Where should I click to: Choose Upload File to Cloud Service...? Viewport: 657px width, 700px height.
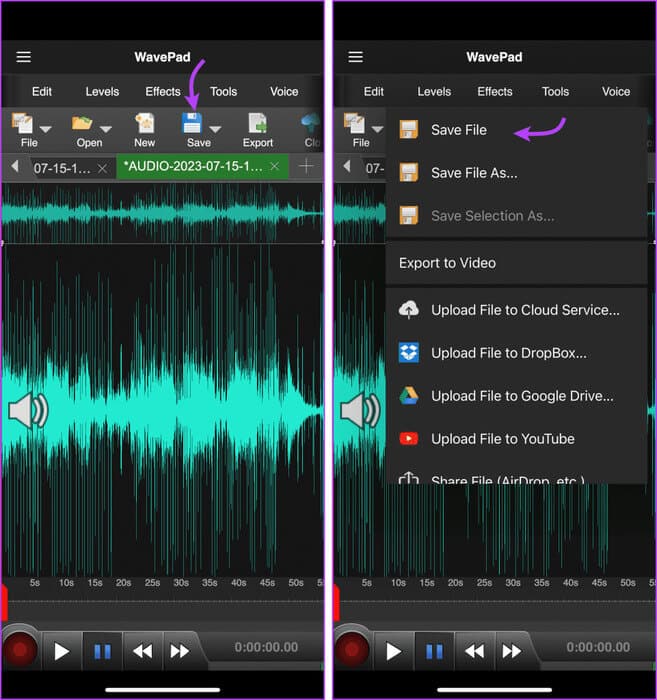516,310
